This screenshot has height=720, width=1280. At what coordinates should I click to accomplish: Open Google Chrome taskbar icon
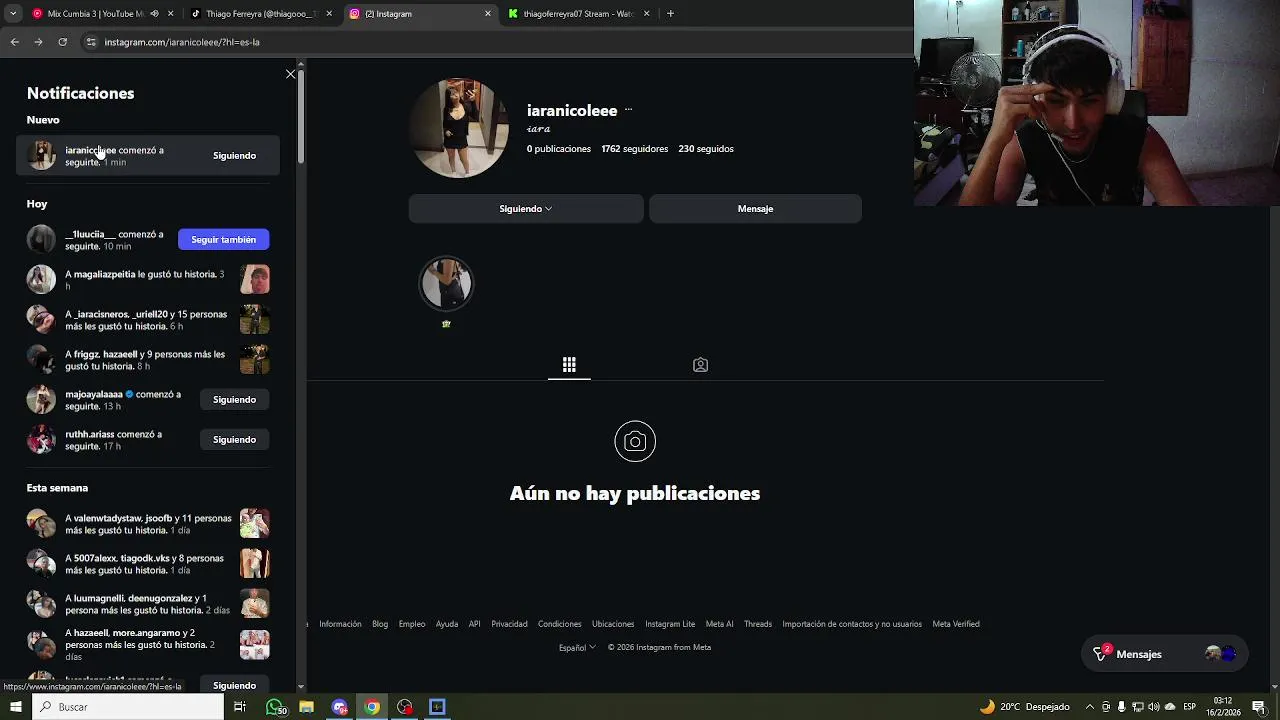372,707
